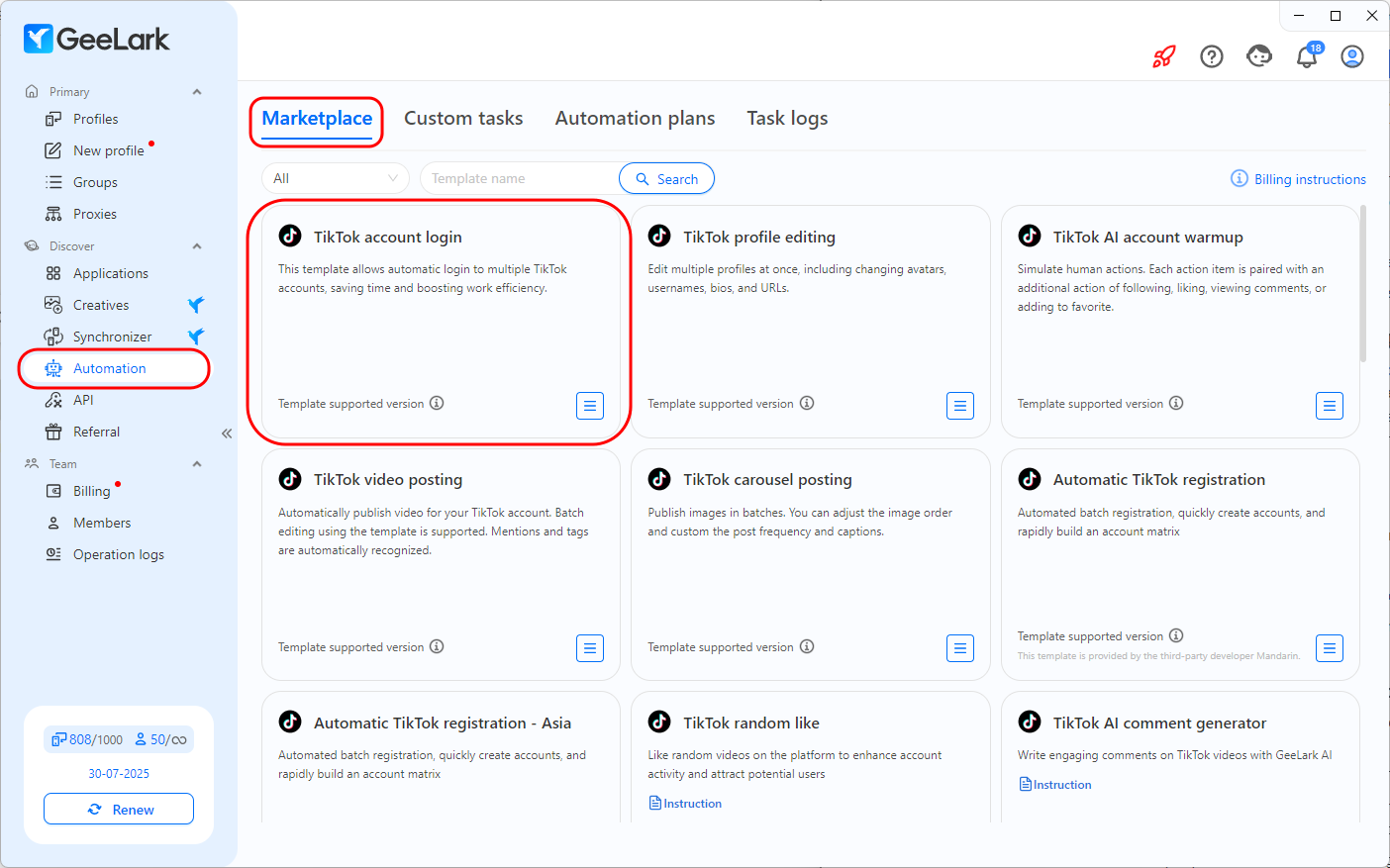Switch to Task logs tab
Screen dimensions: 1390x868
787,119
